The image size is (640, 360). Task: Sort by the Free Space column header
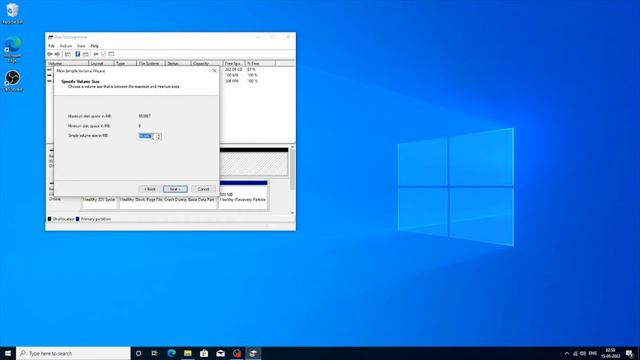tap(234, 63)
